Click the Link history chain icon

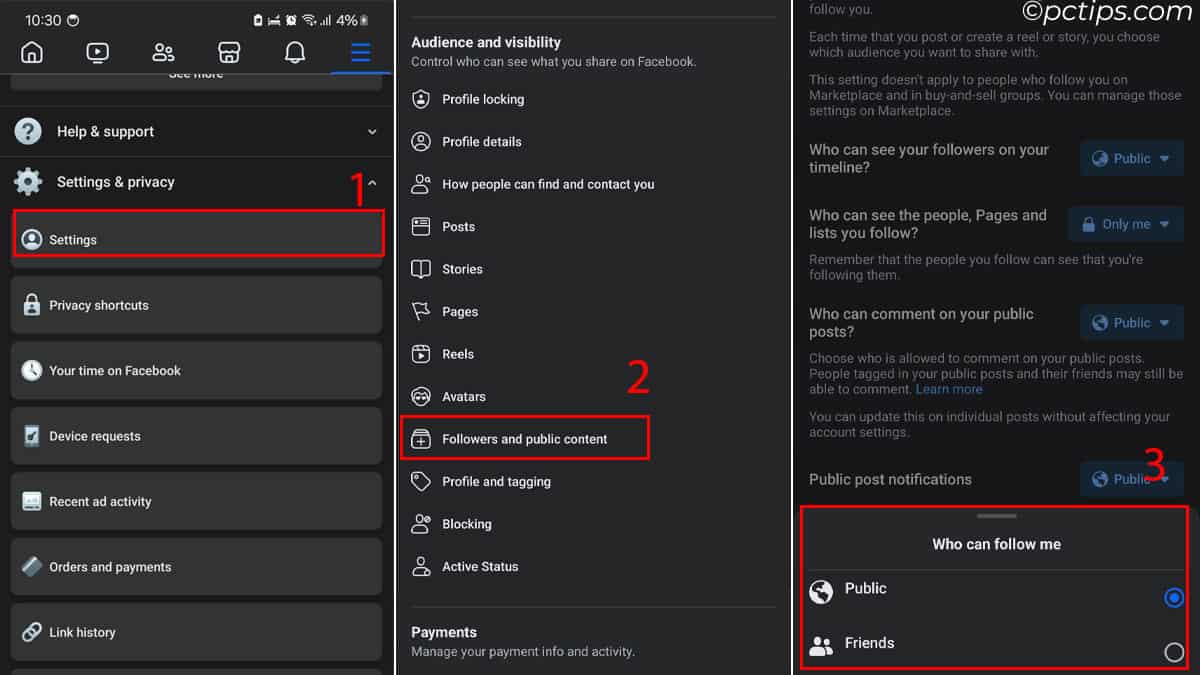[32, 632]
